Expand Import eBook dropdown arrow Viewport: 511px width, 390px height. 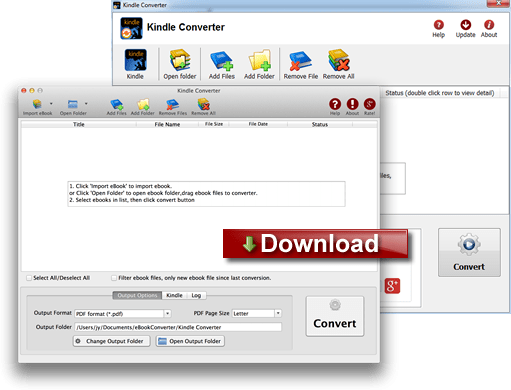click(51, 104)
